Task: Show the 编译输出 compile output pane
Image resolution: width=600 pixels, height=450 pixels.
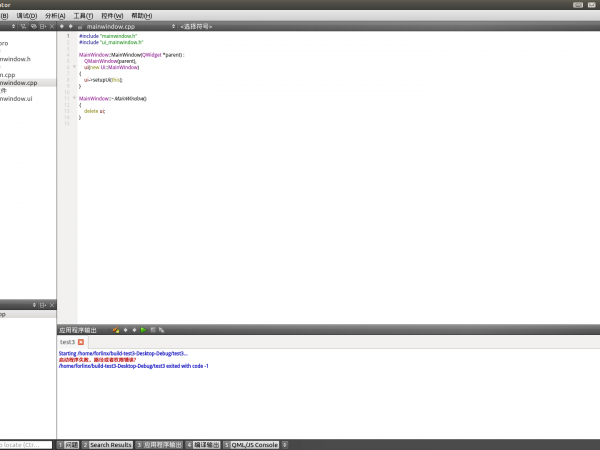Action: (x=207, y=444)
